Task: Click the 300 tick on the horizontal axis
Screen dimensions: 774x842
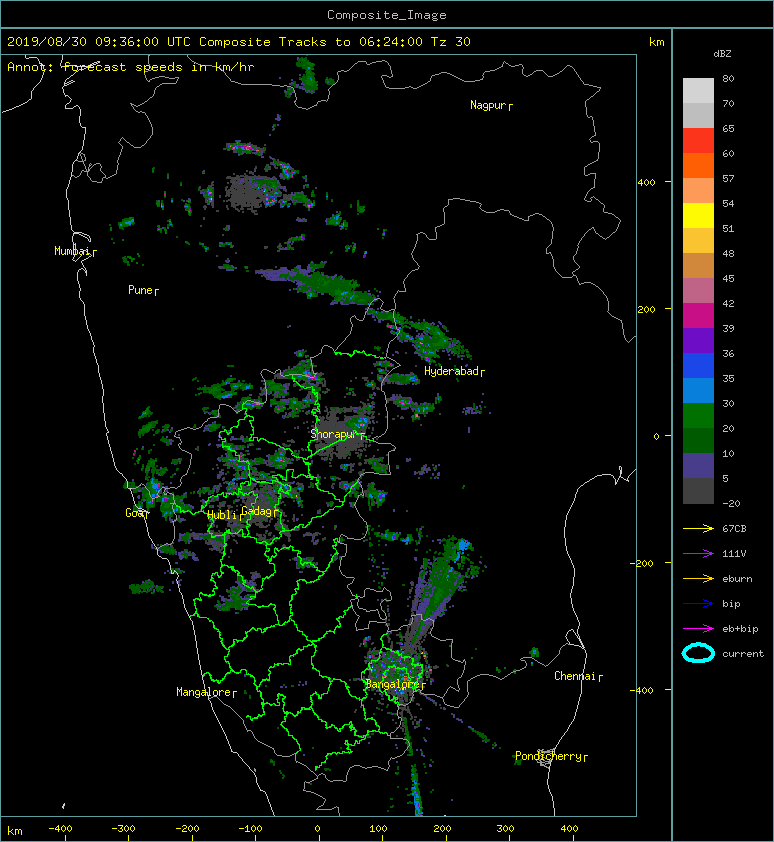Action: pyautogui.click(x=505, y=829)
